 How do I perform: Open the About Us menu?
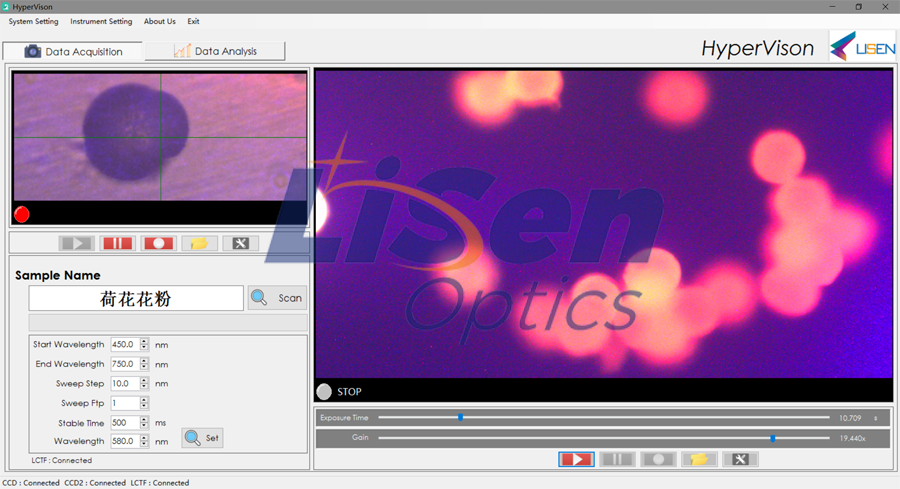coord(160,21)
